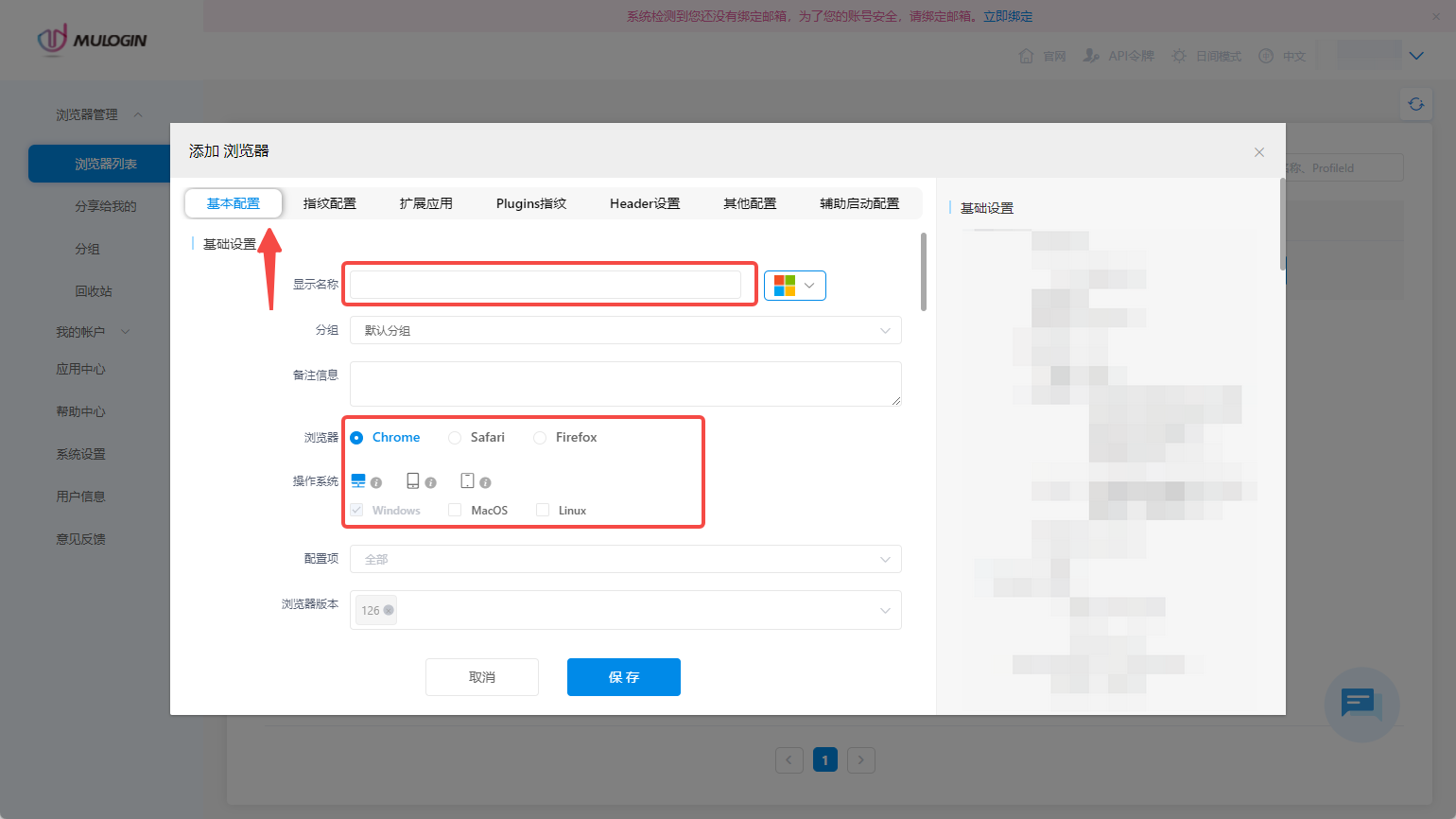The width and height of the screenshot is (1456, 819).
Task: Click page number 1 in pagination
Action: [x=825, y=759]
